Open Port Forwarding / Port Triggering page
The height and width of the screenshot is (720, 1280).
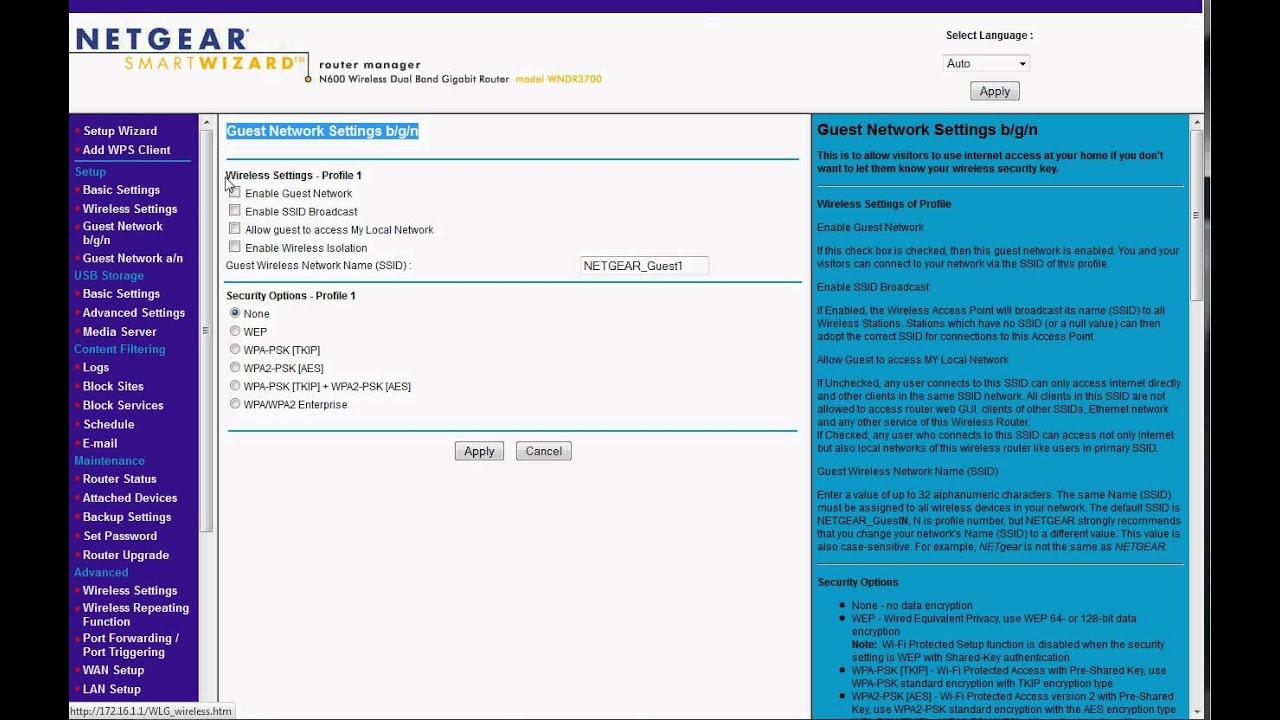click(131, 645)
